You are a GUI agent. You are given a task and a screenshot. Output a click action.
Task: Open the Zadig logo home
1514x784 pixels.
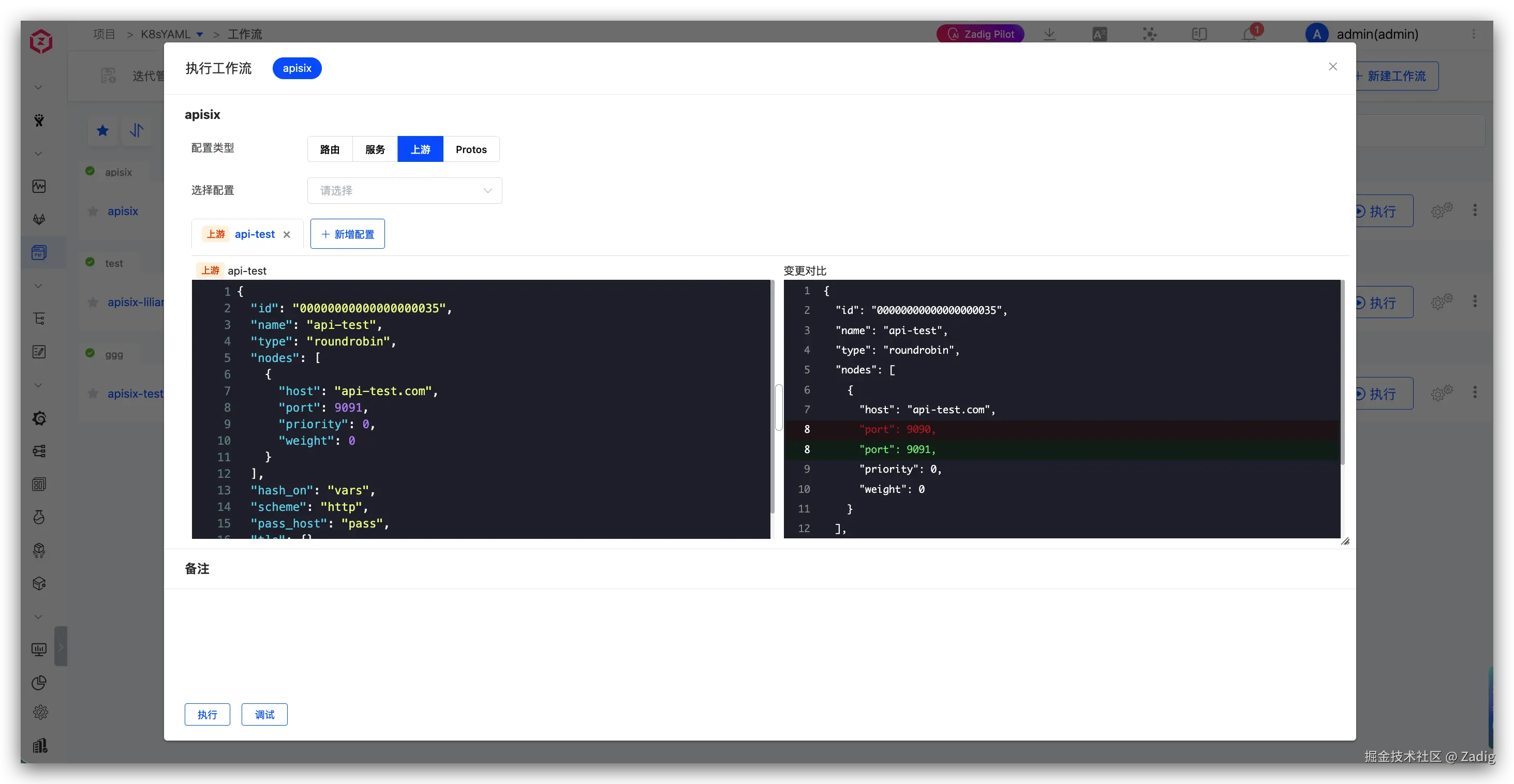(x=40, y=41)
